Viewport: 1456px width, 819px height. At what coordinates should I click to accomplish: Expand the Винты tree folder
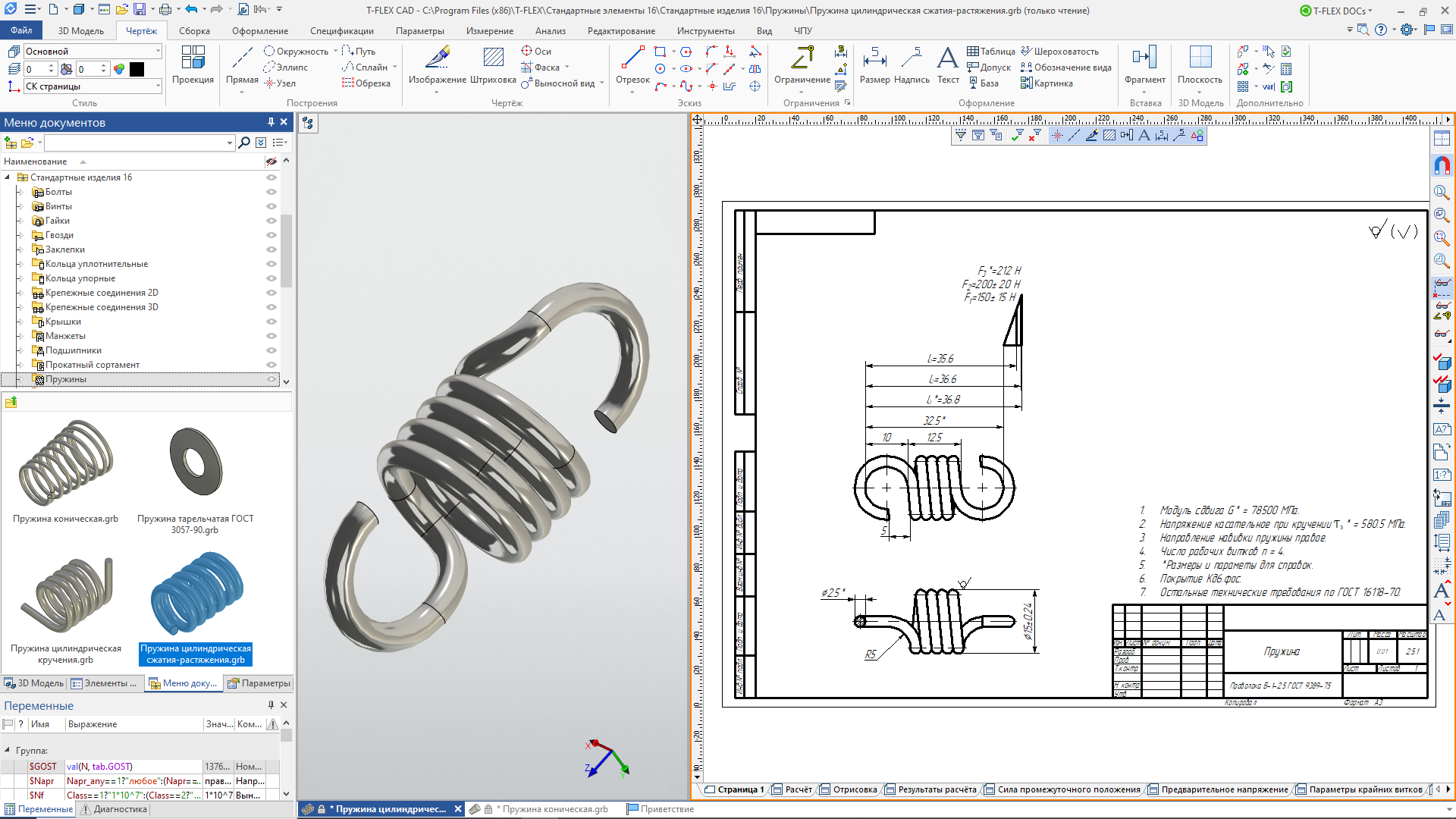(20, 206)
